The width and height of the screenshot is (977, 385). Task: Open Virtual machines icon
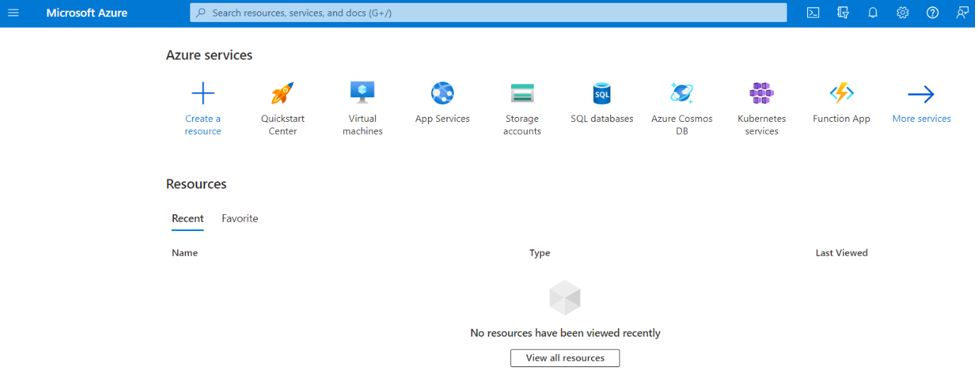(x=362, y=93)
